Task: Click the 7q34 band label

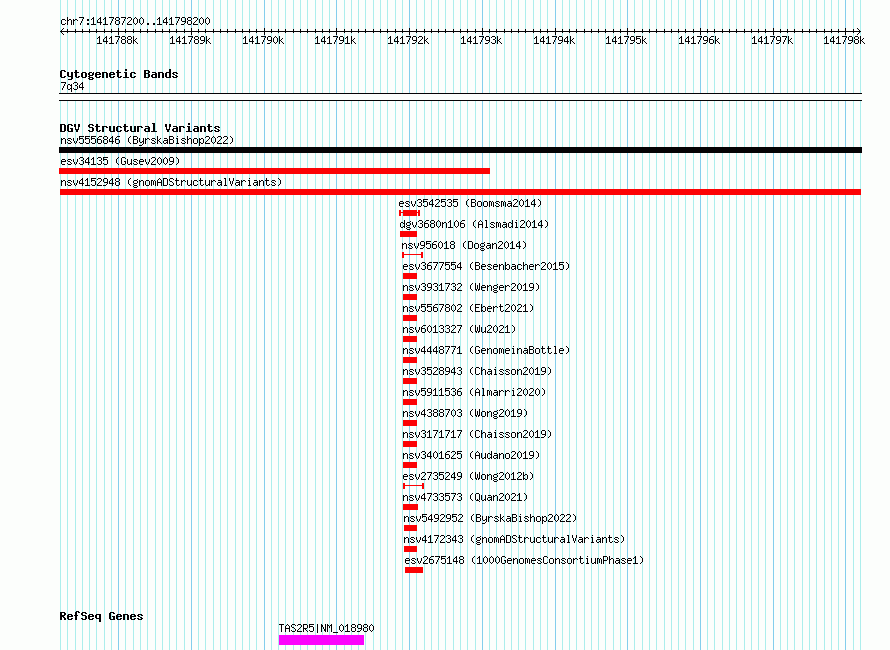Action: (72, 86)
